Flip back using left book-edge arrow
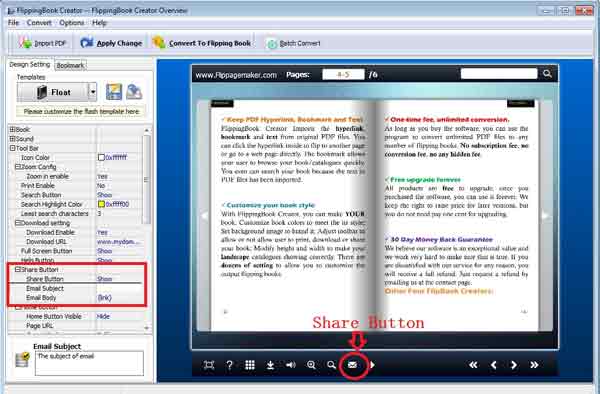This screenshot has width=600, height=394. (204, 215)
